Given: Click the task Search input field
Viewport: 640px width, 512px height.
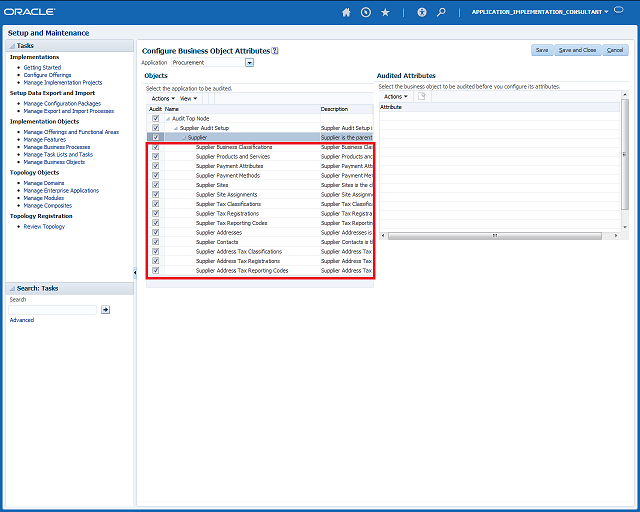Looking at the screenshot, I should click(x=53, y=309).
